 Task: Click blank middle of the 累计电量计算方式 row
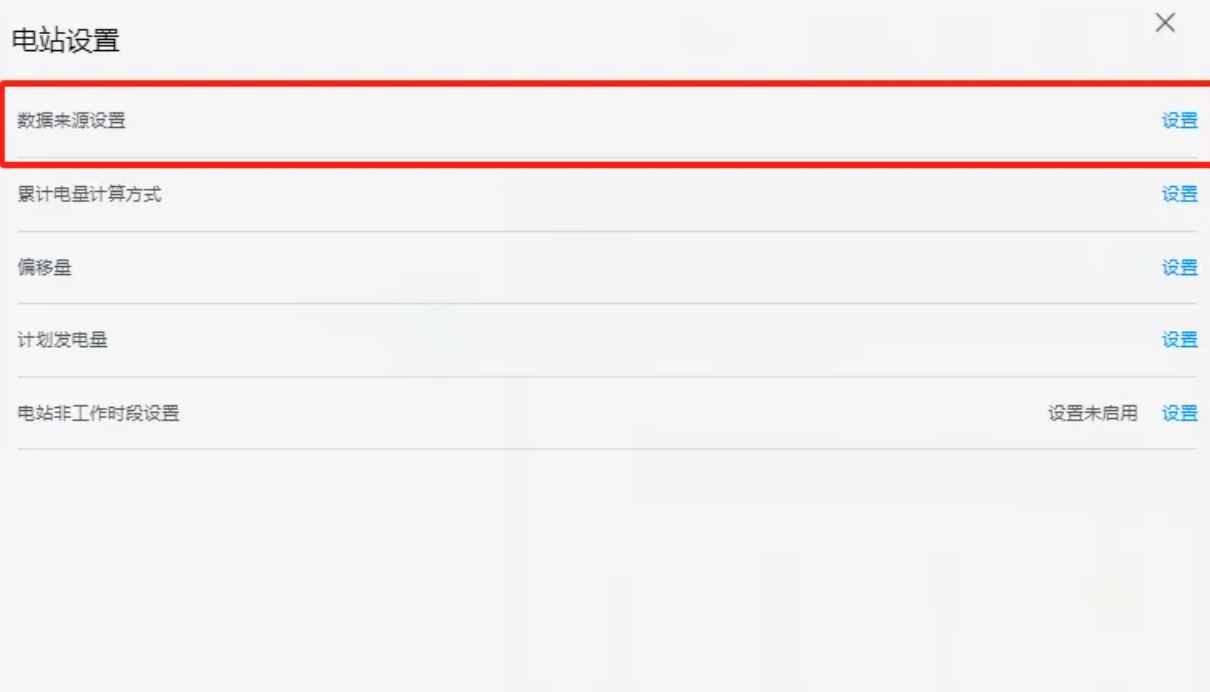pos(600,194)
